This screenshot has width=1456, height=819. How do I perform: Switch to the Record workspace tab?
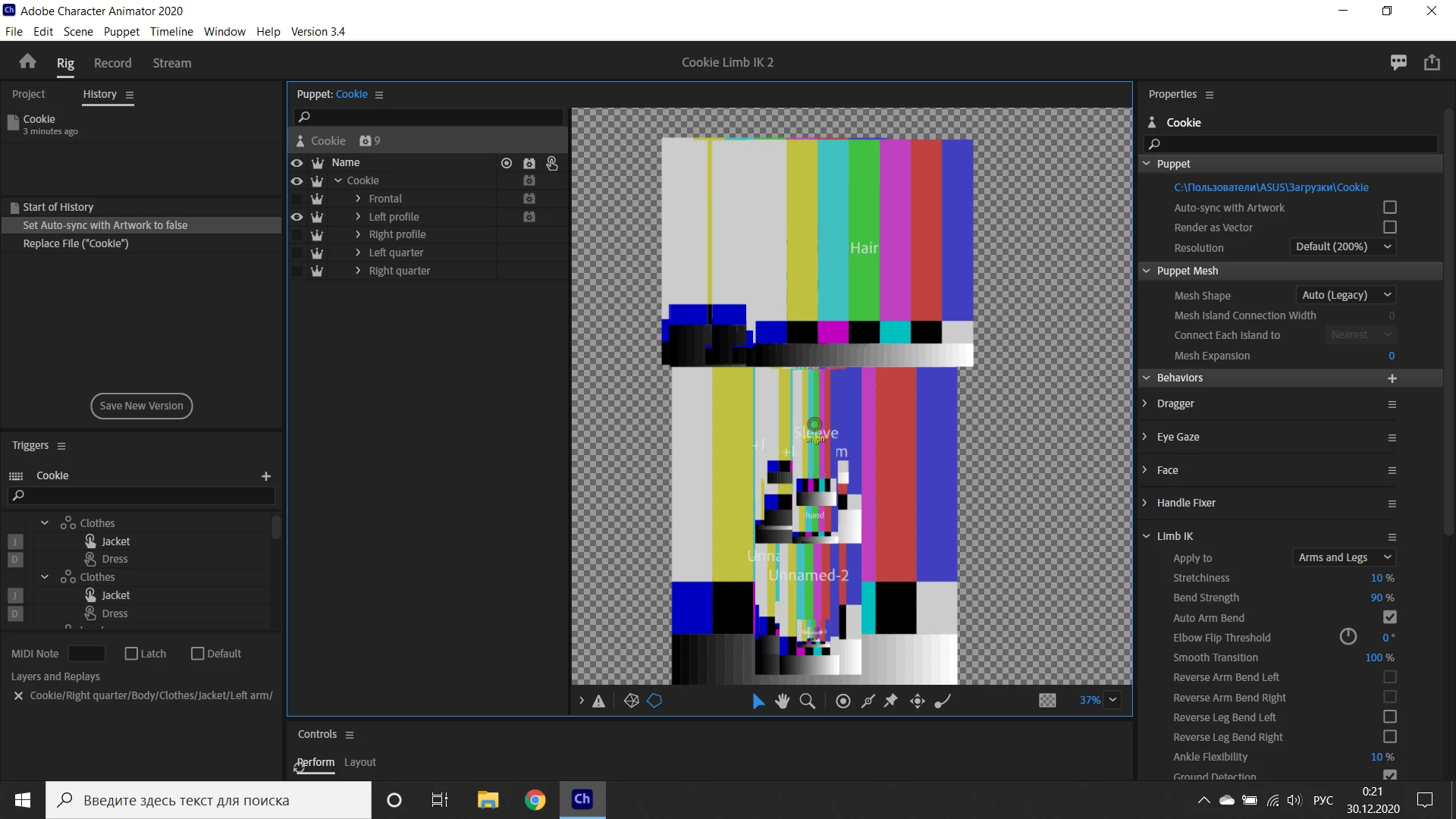coord(112,63)
